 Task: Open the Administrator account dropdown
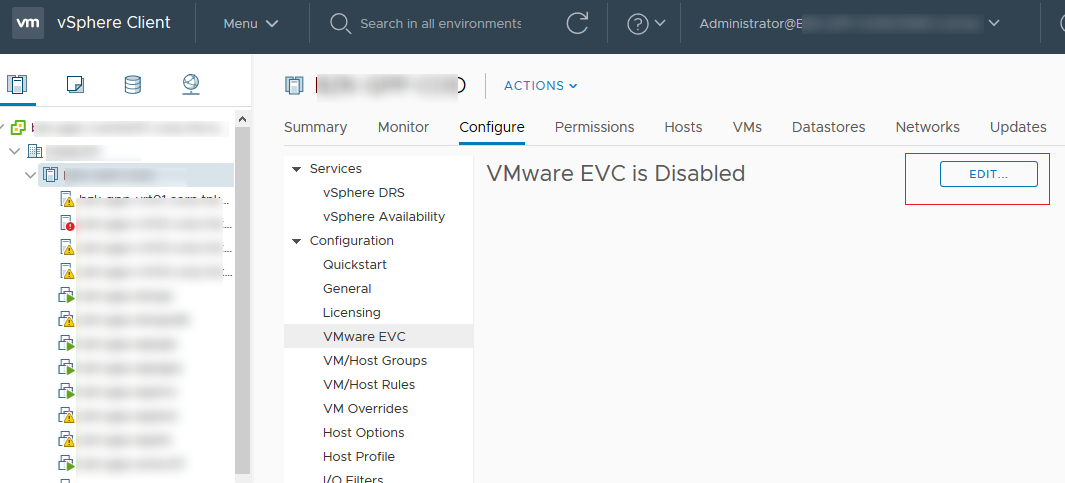coord(849,23)
